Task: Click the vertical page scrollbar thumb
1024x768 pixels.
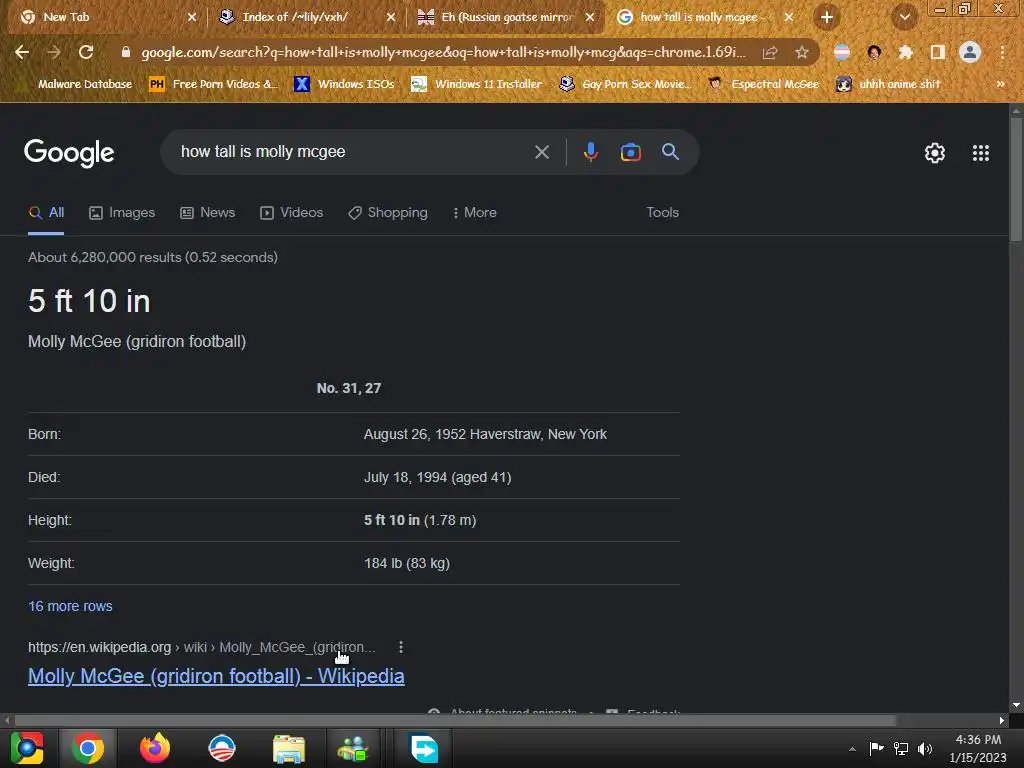Action: 1016,180
